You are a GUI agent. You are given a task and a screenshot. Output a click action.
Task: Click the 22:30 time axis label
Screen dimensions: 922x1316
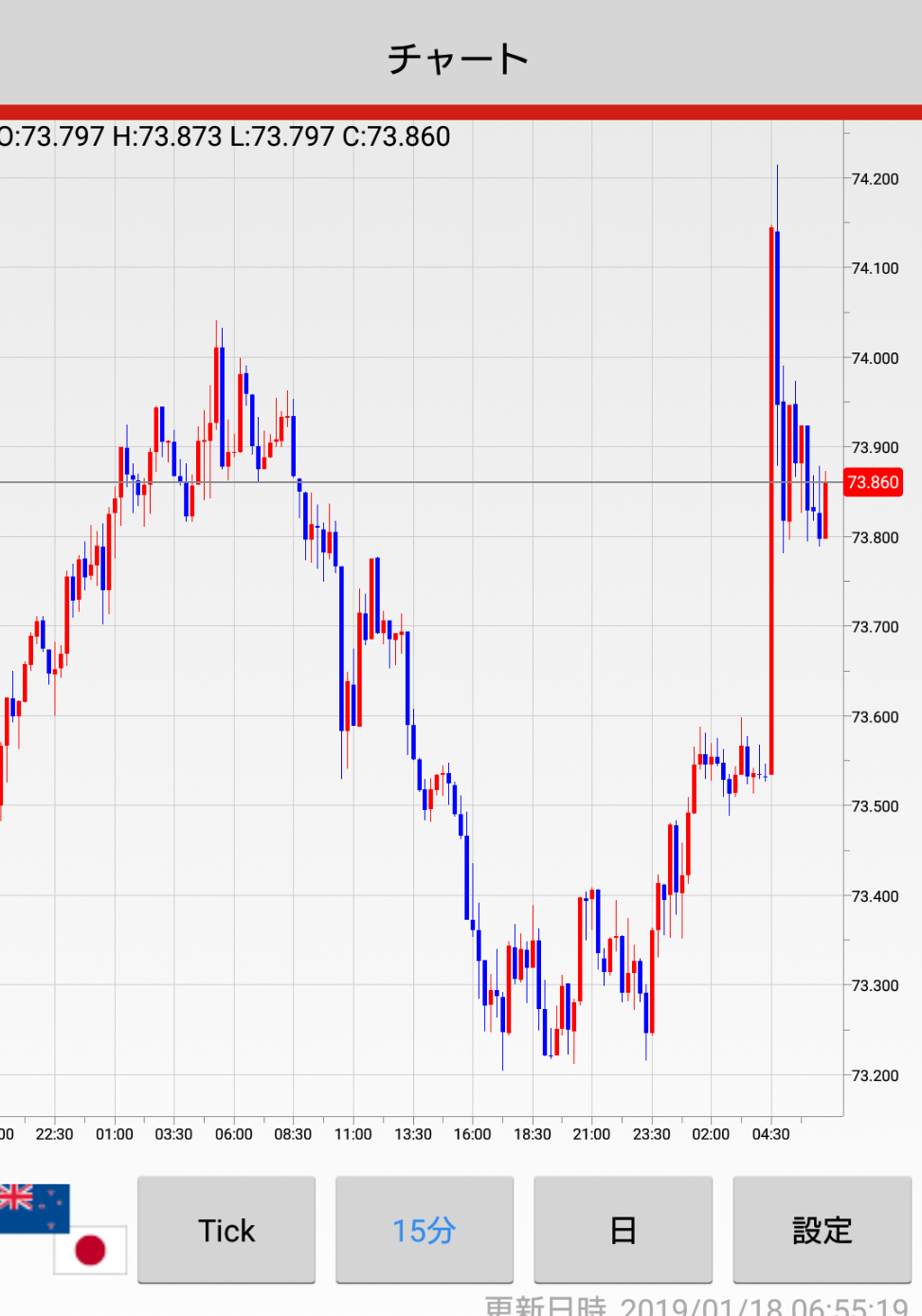click(x=54, y=1134)
